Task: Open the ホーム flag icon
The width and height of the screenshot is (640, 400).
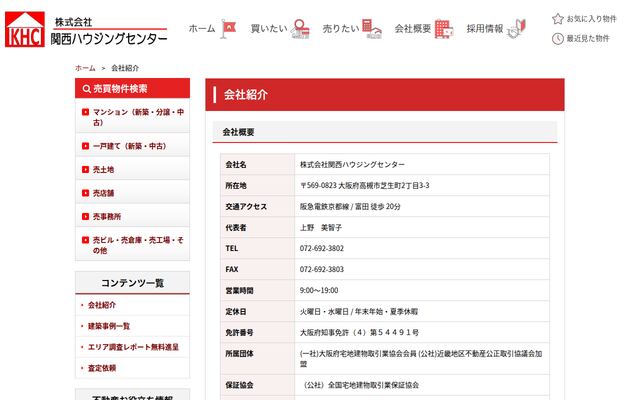Action: tap(228, 29)
